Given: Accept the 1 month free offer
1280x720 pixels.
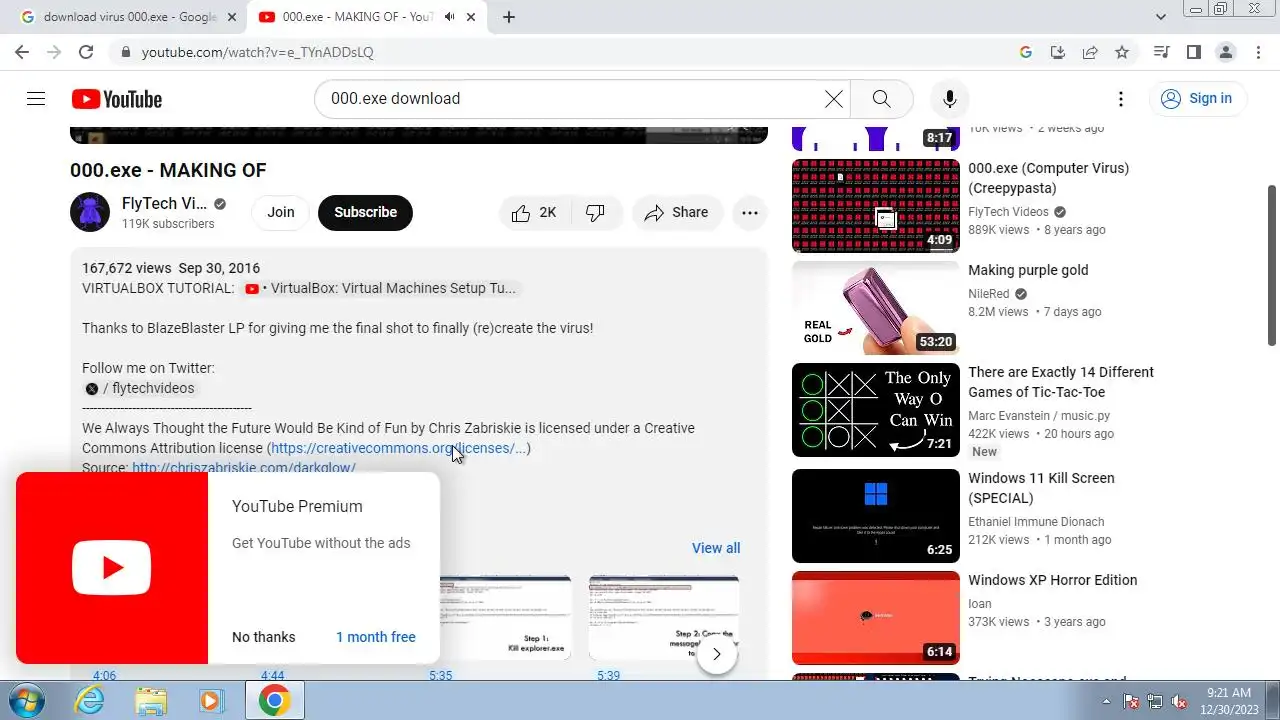Looking at the screenshot, I should 376,637.
